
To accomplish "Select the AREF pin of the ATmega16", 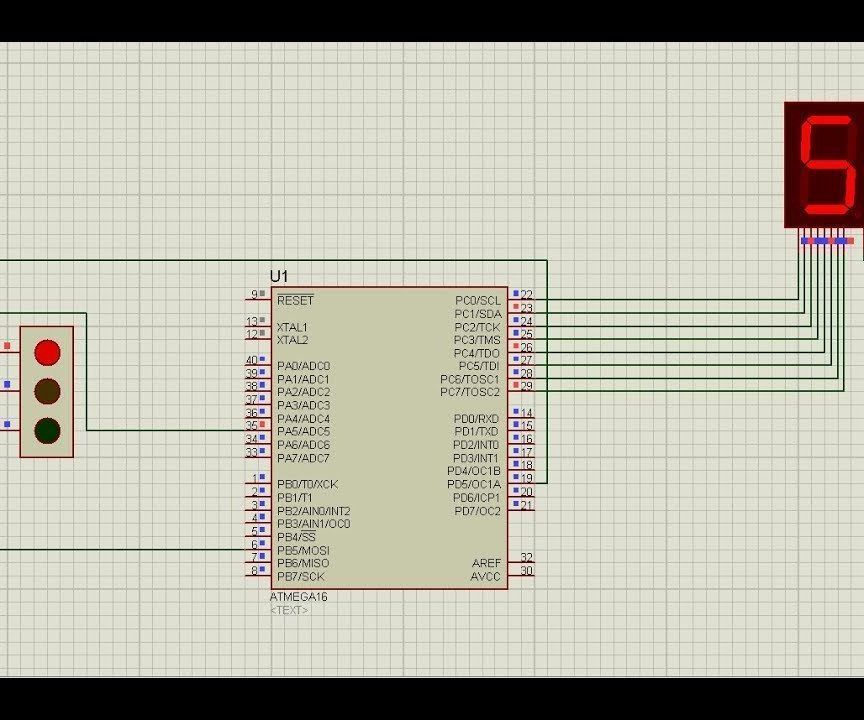I will click(x=487, y=563).
